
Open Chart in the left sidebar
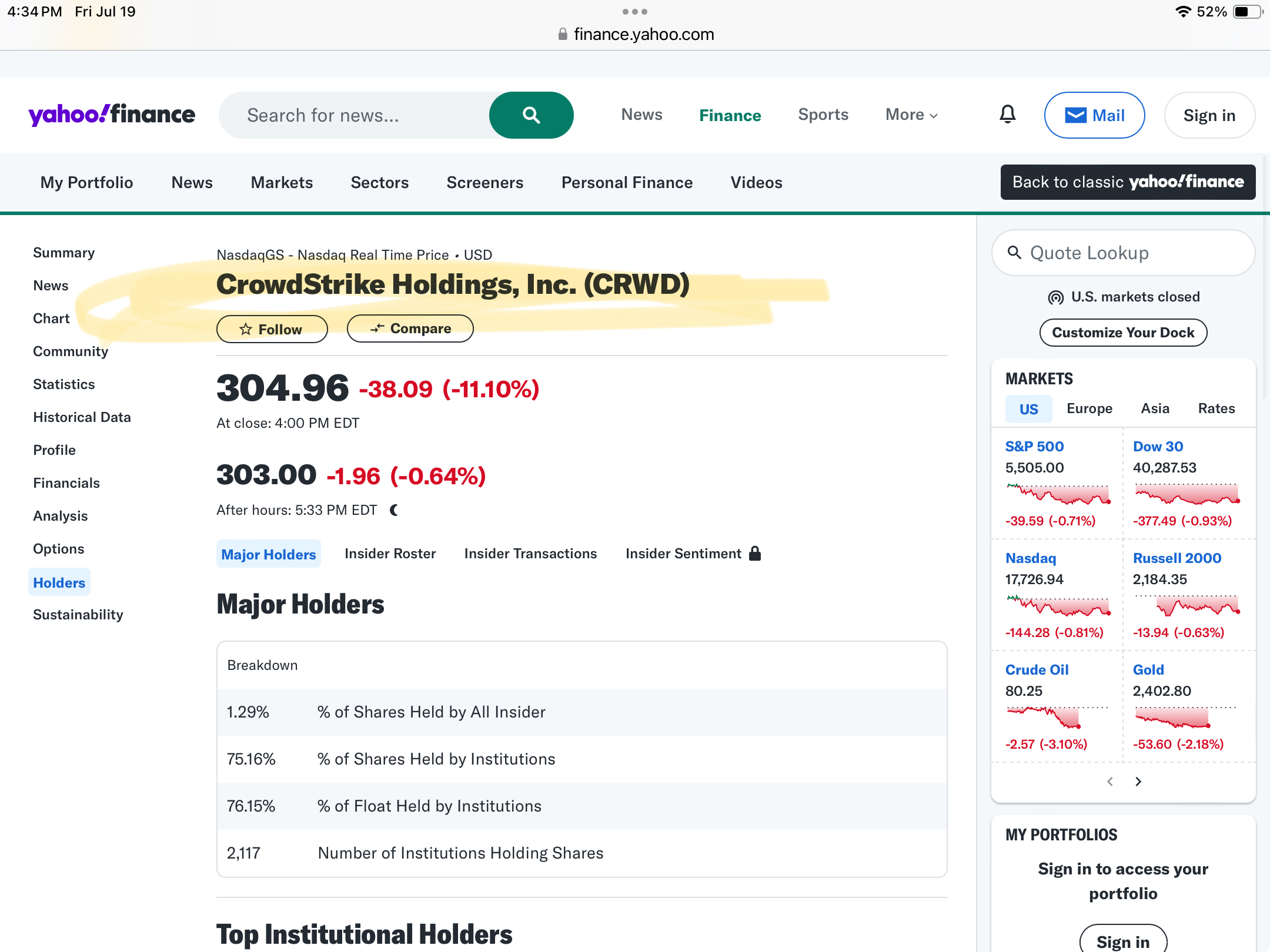point(51,319)
